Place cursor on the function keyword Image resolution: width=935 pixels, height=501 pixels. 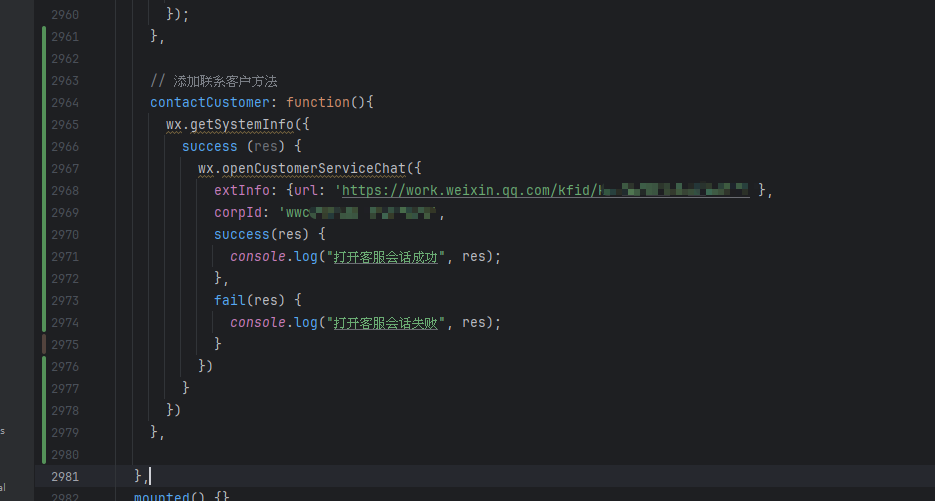point(318,103)
